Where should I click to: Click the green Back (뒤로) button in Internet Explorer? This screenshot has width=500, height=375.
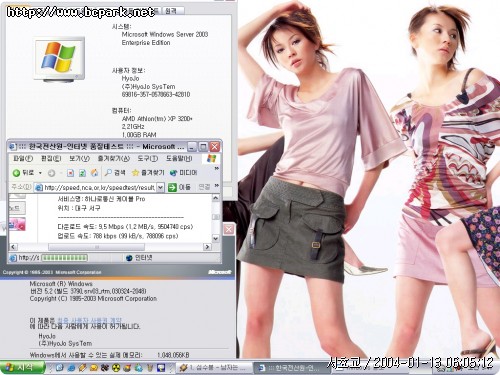click(x=23, y=173)
